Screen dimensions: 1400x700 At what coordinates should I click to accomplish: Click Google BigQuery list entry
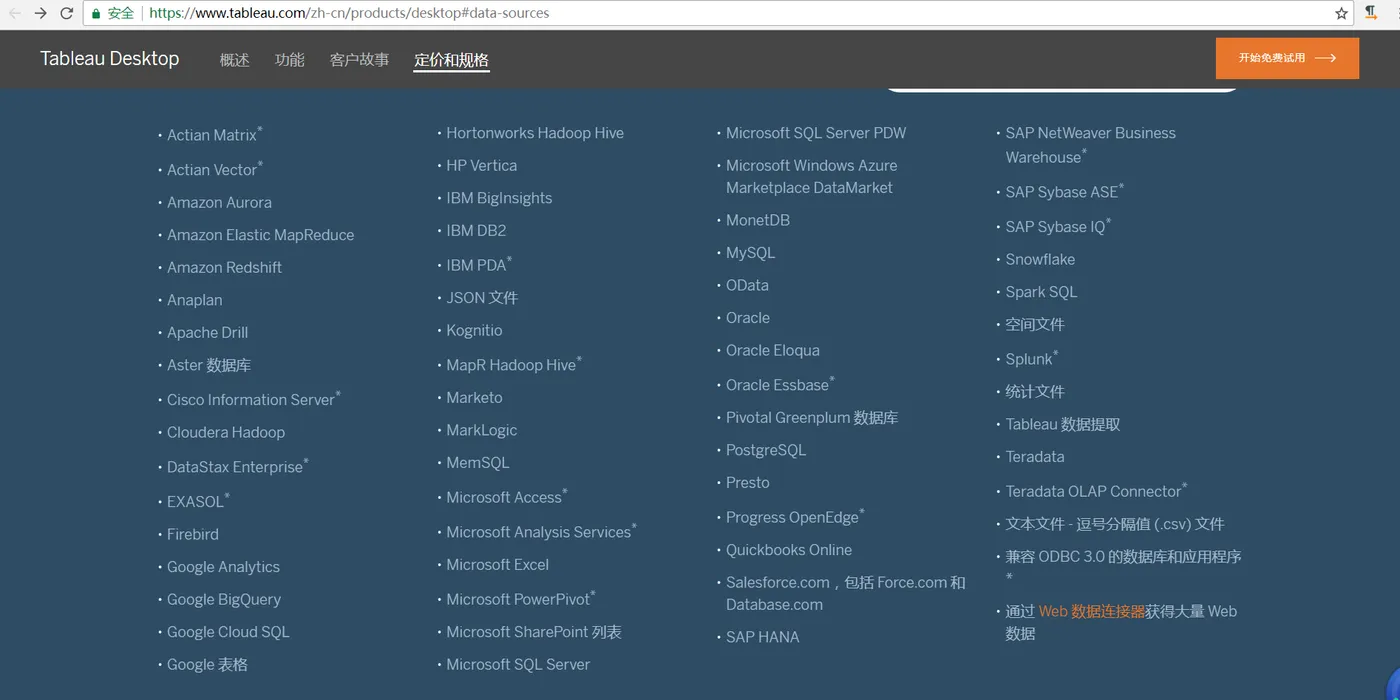(224, 599)
